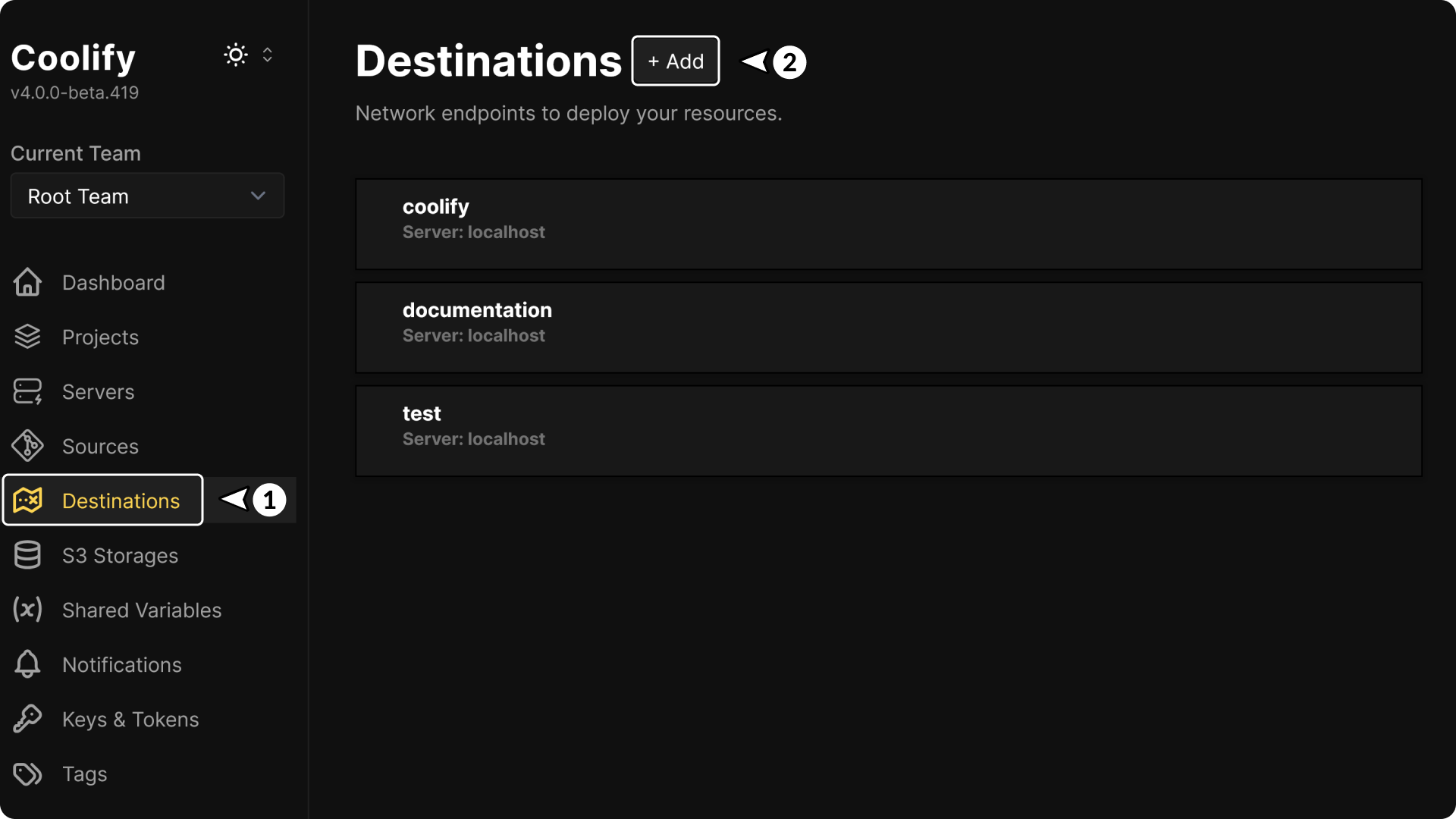Open Sources via its branch icon
Image resolution: width=1456 pixels, height=819 pixels.
coord(27,446)
